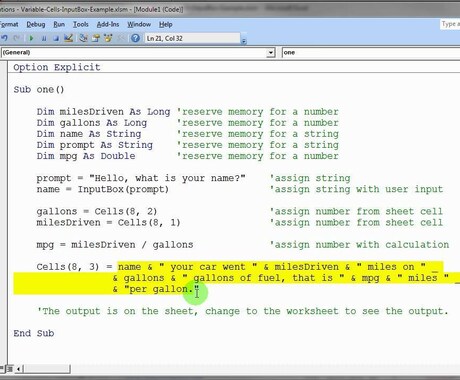Open the Format menu
This screenshot has height=380, width=460.
coord(9,24)
